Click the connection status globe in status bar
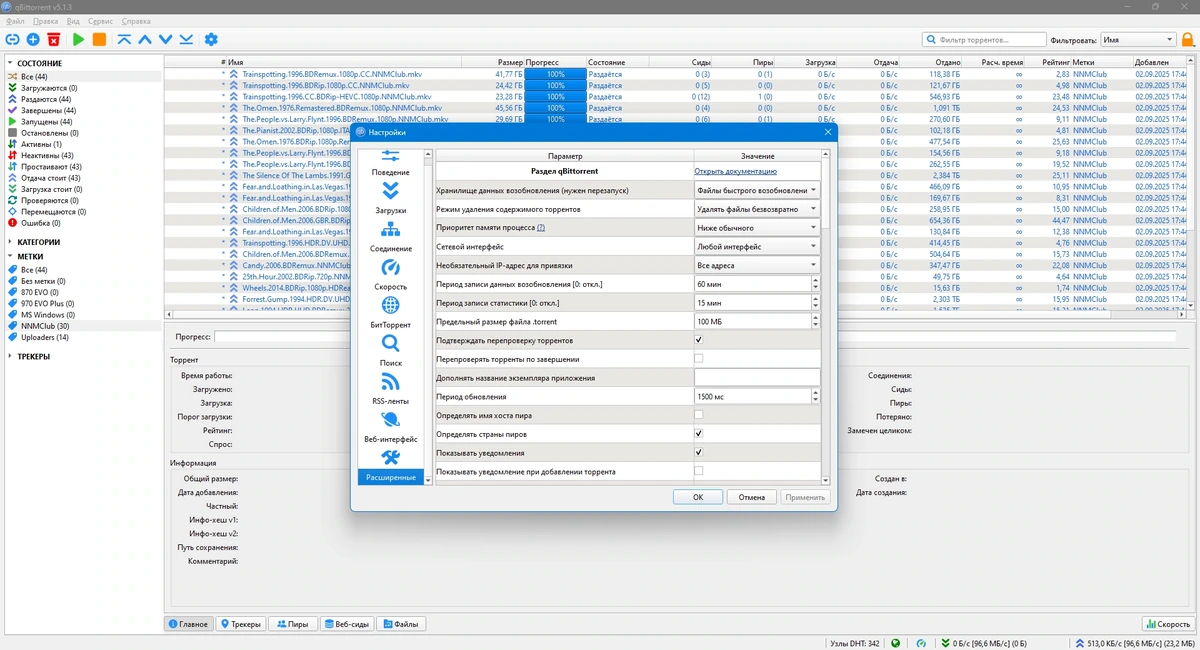 895,643
